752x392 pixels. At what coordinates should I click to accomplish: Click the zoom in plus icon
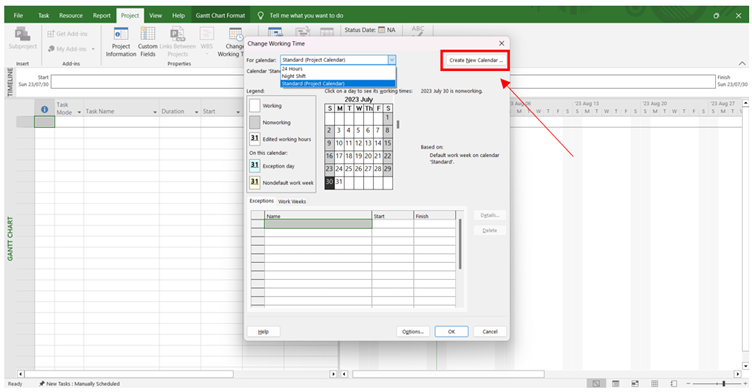click(x=746, y=383)
